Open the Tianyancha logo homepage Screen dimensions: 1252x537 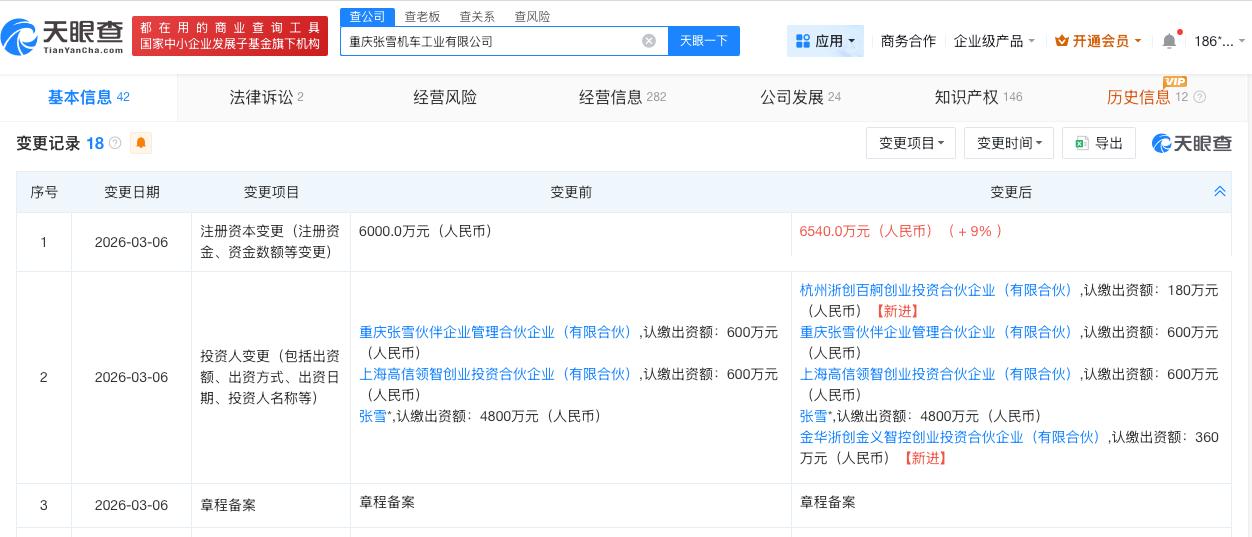[x=63, y=37]
